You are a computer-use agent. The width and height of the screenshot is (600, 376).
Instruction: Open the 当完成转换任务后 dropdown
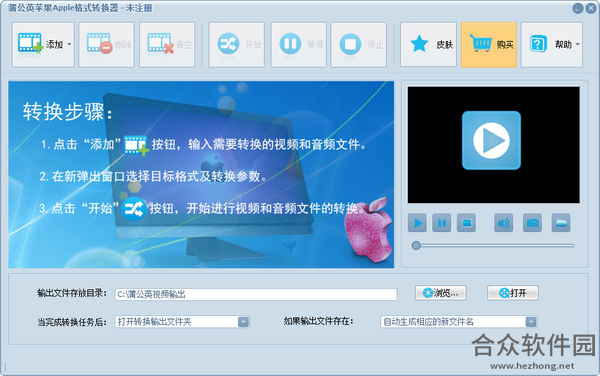[183, 322]
